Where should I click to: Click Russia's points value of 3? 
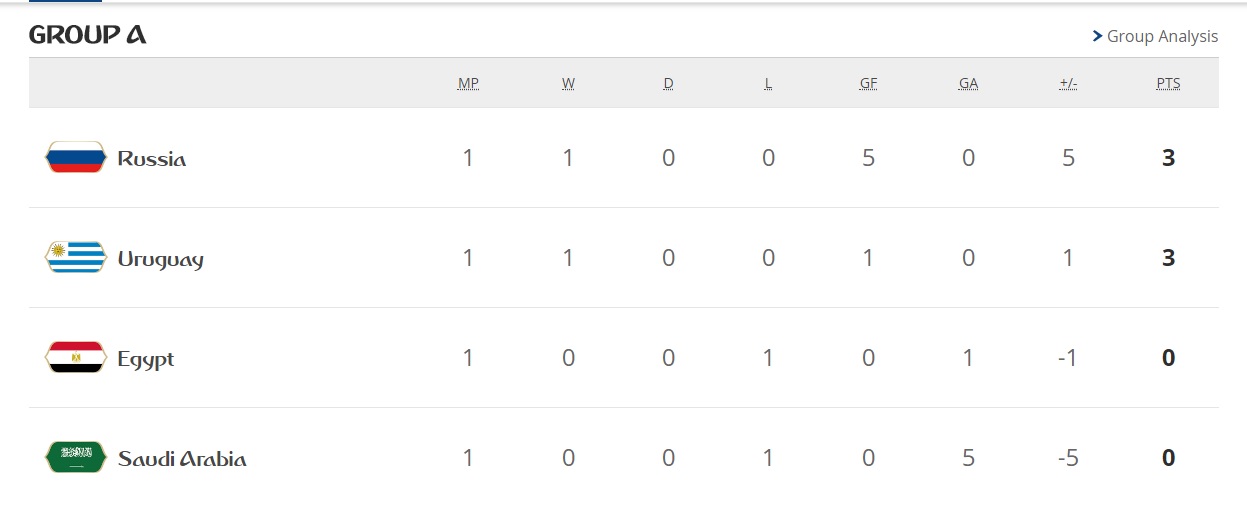tap(1168, 158)
